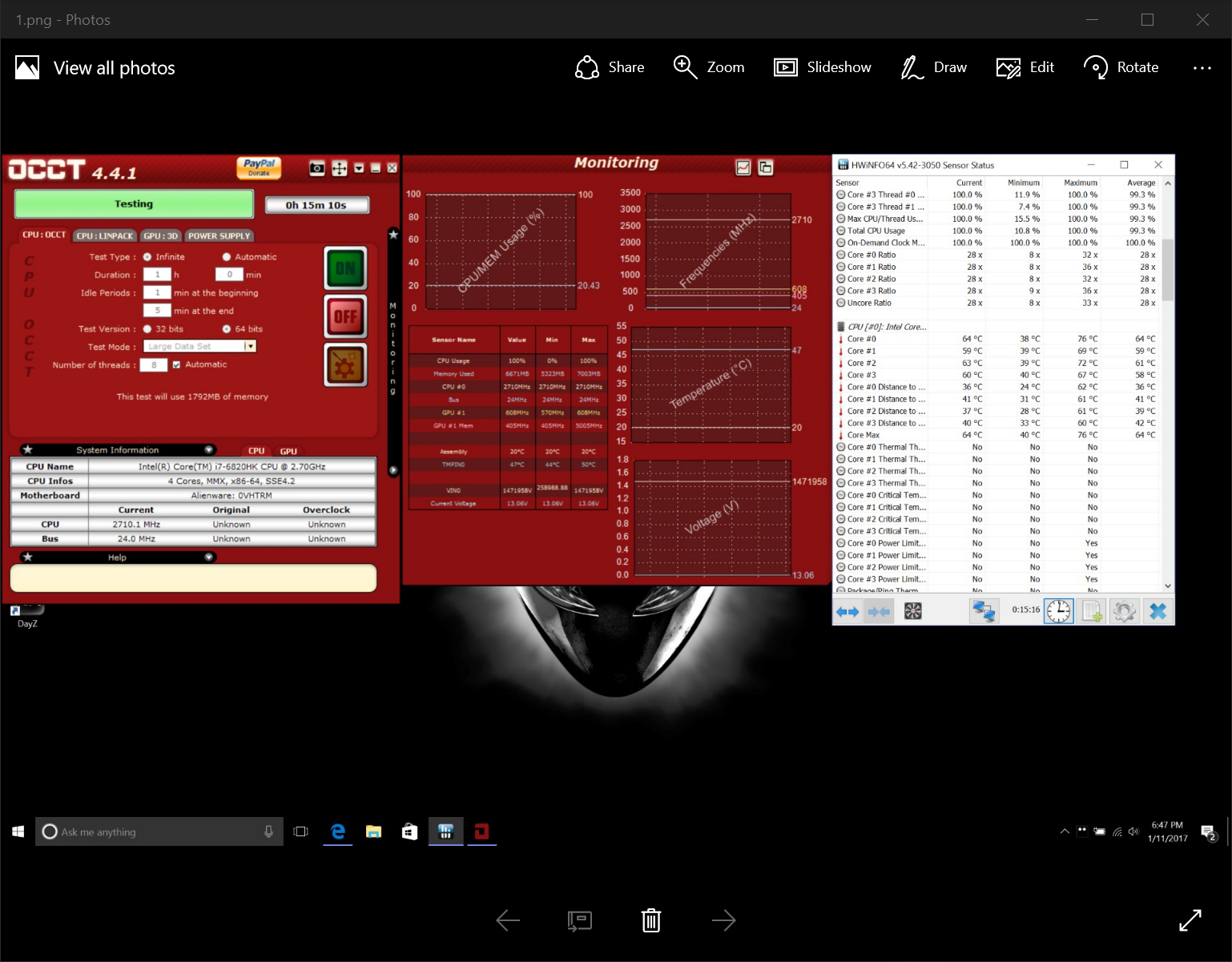The height and width of the screenshot is (962, 1232).
Task: Switch to the CPU : LINPACK tab
Action: tap(105, 235)
